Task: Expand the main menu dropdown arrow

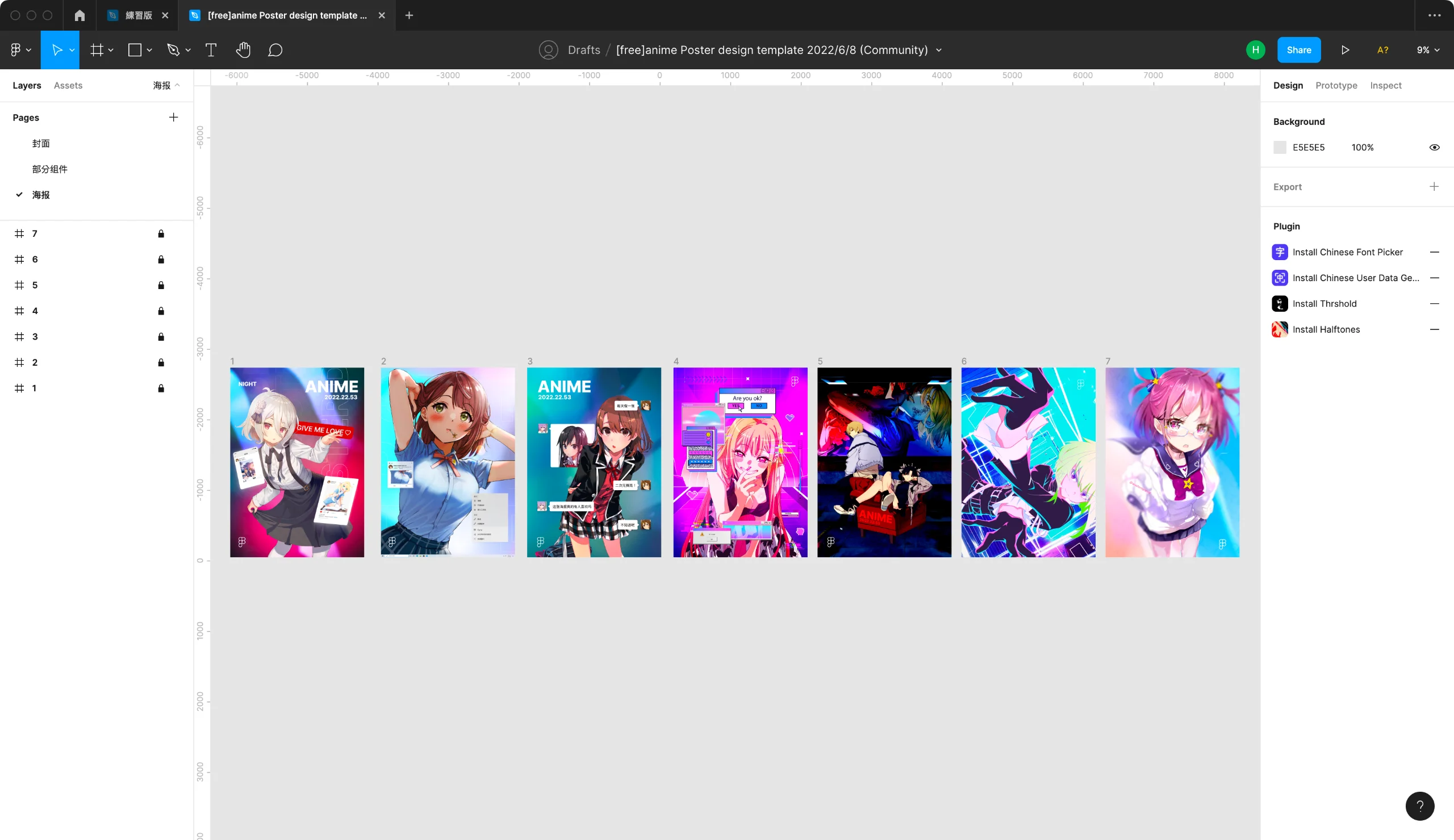Action: click(28, 50)
